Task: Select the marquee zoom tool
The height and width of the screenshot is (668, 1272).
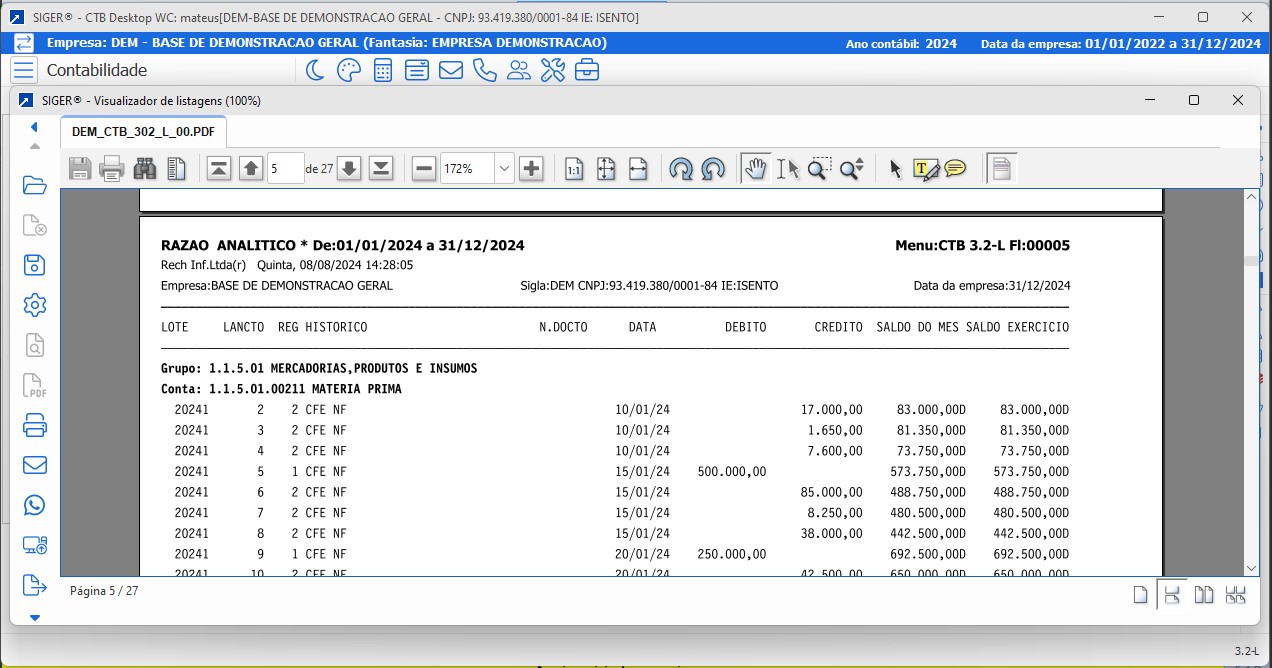Action: coord(819,169)
